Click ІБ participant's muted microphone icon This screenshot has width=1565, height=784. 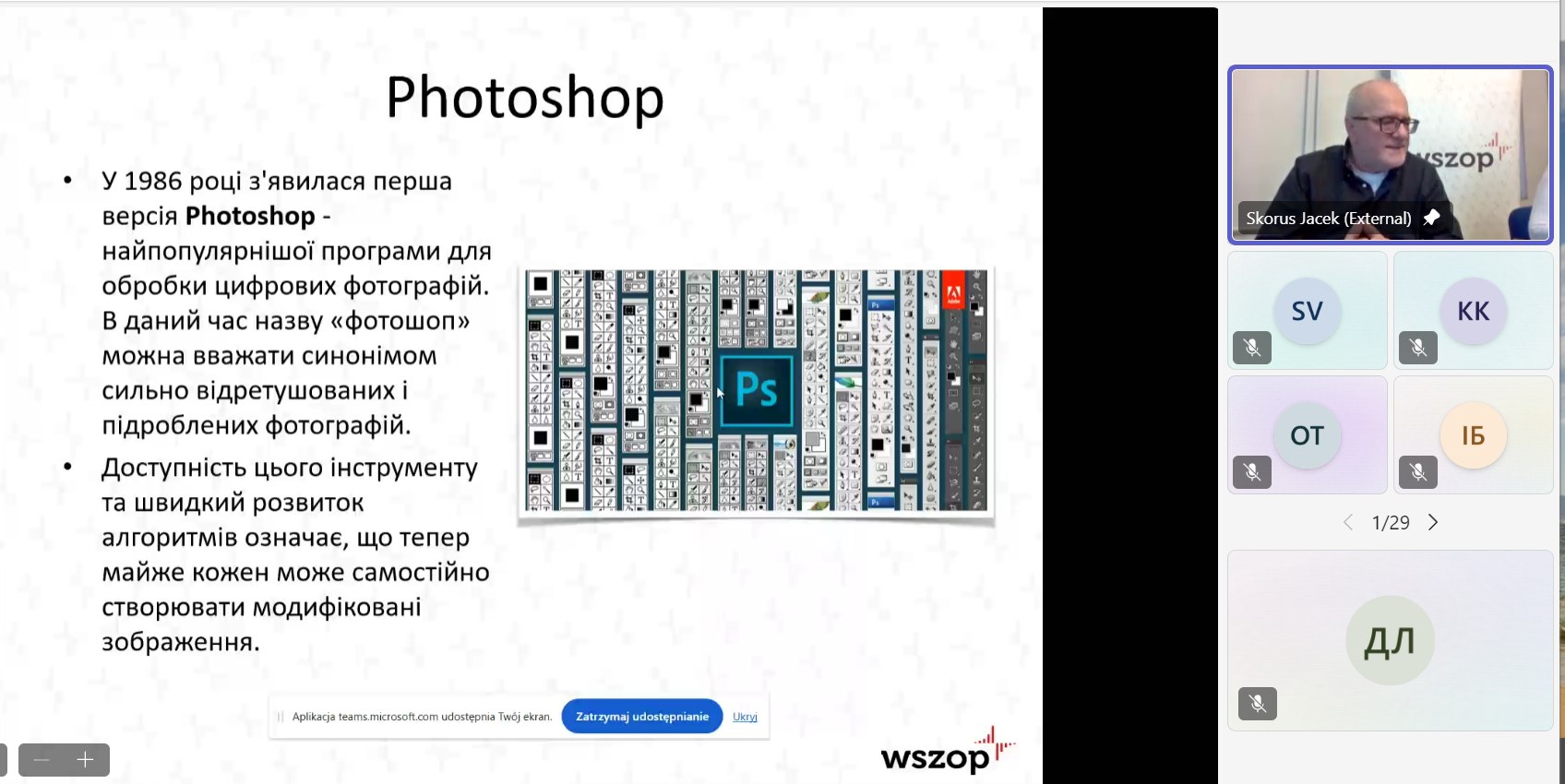[1418, 472]
